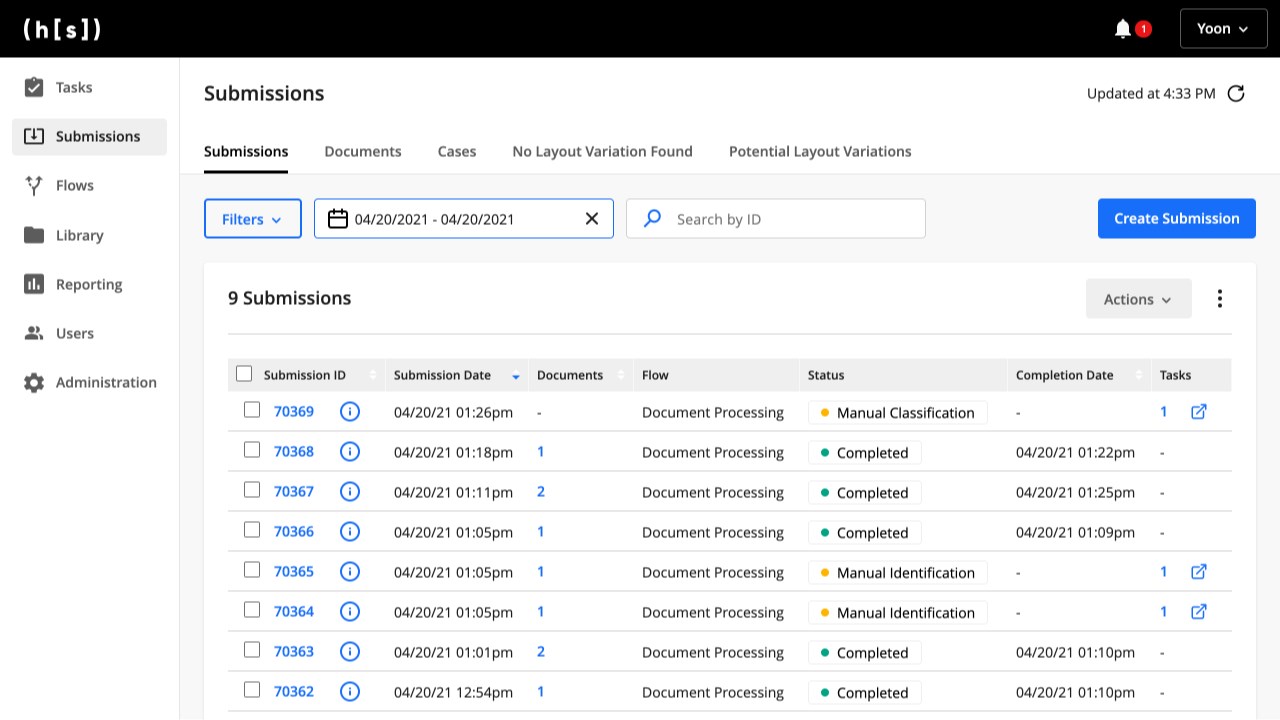Click the Create Submission button
1280x720 pixels.
tap(1176, 219)
